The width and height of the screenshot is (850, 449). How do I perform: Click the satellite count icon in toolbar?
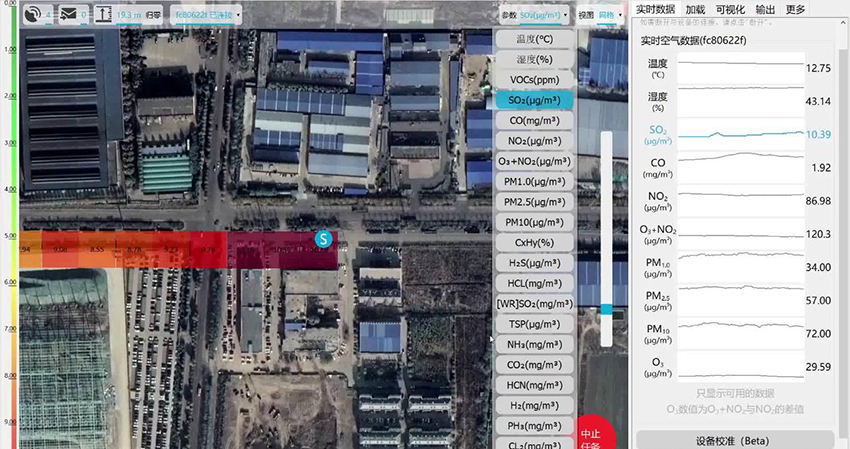coord(33,14)
